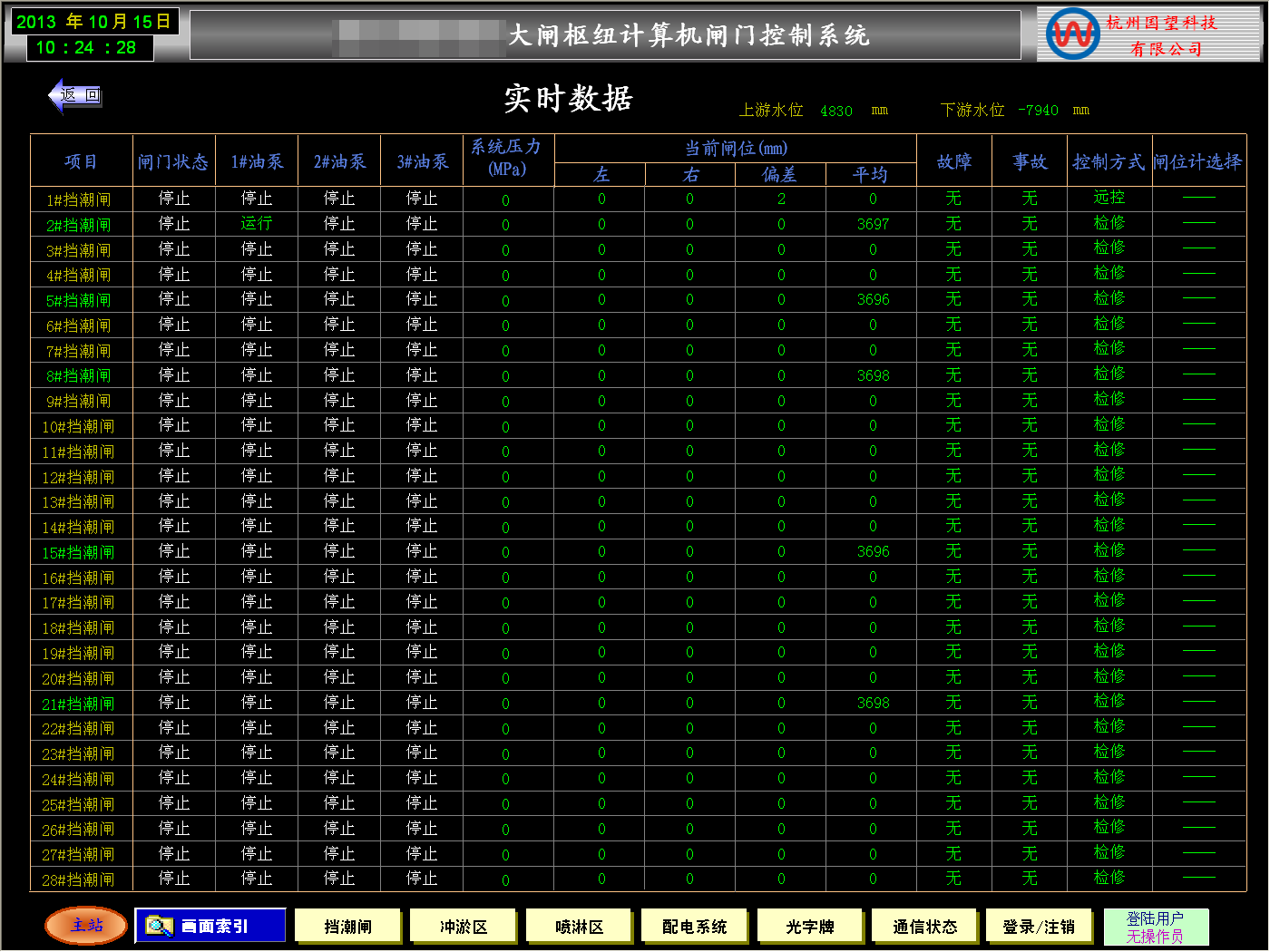Select the 28#挡潮闸 row label
This screenshot has width=1270, height=952.
79,879
